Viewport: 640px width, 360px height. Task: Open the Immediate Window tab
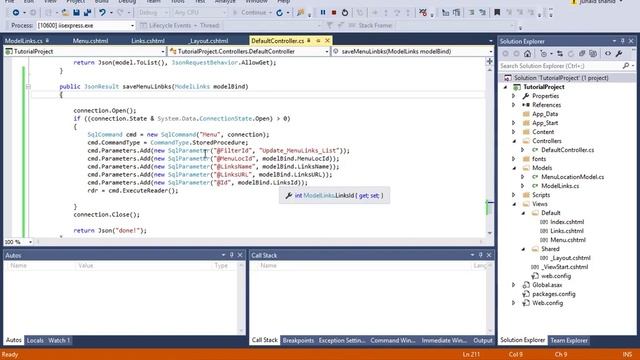[444, 340]
